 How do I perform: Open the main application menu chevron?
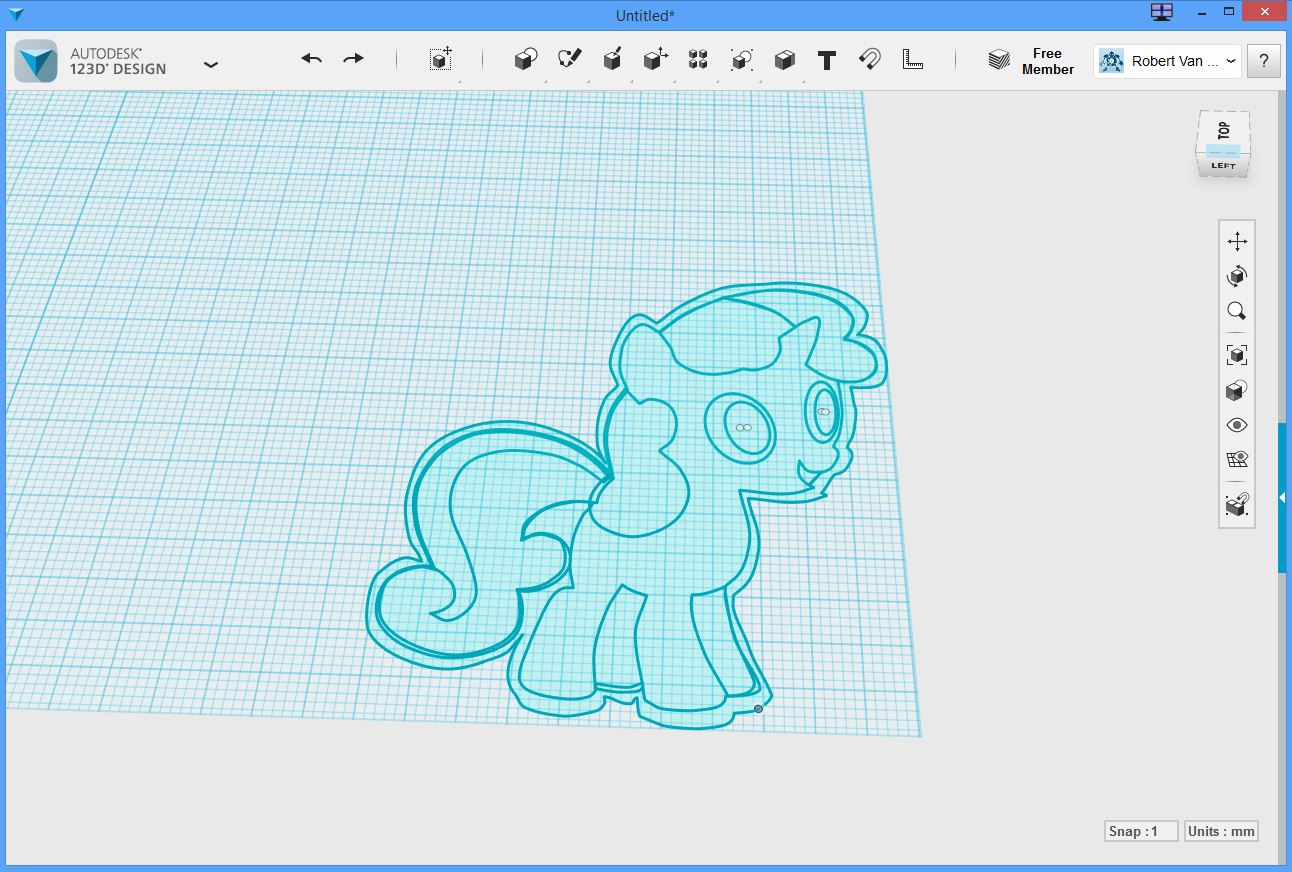[x=211, y=63]
